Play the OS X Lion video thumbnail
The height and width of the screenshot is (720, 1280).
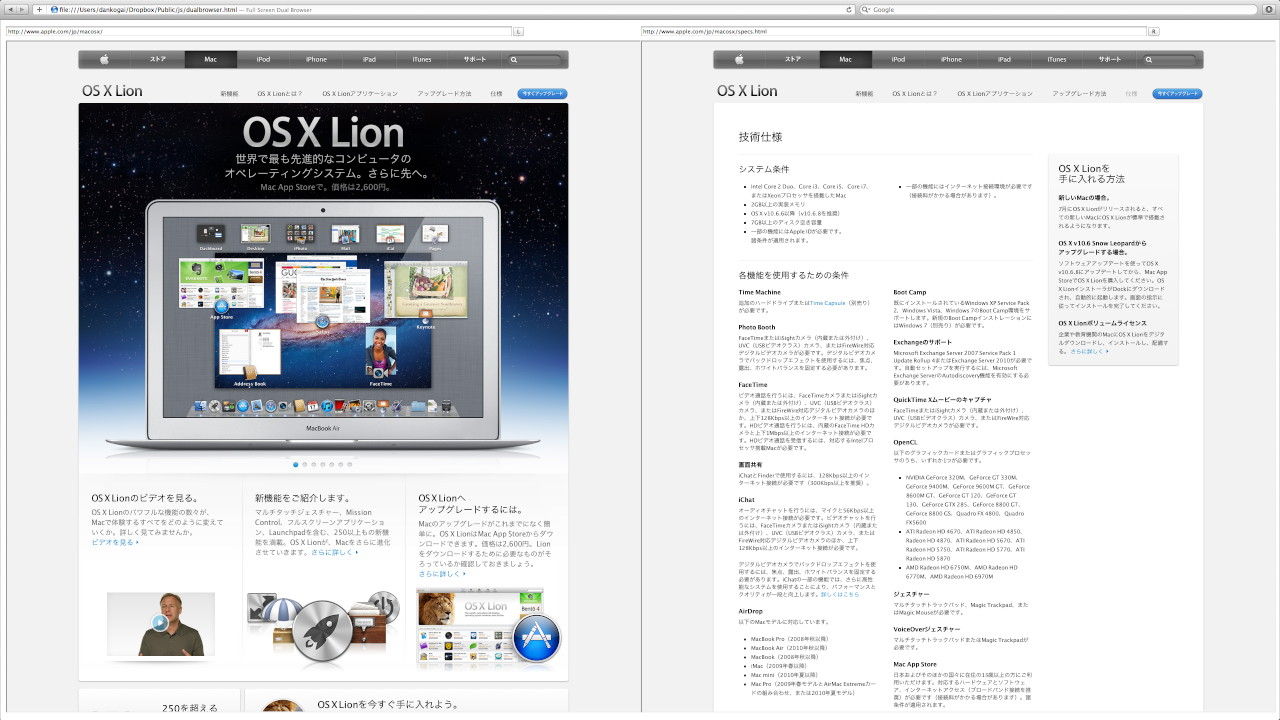pyautogui.click(x=160, y=622)
